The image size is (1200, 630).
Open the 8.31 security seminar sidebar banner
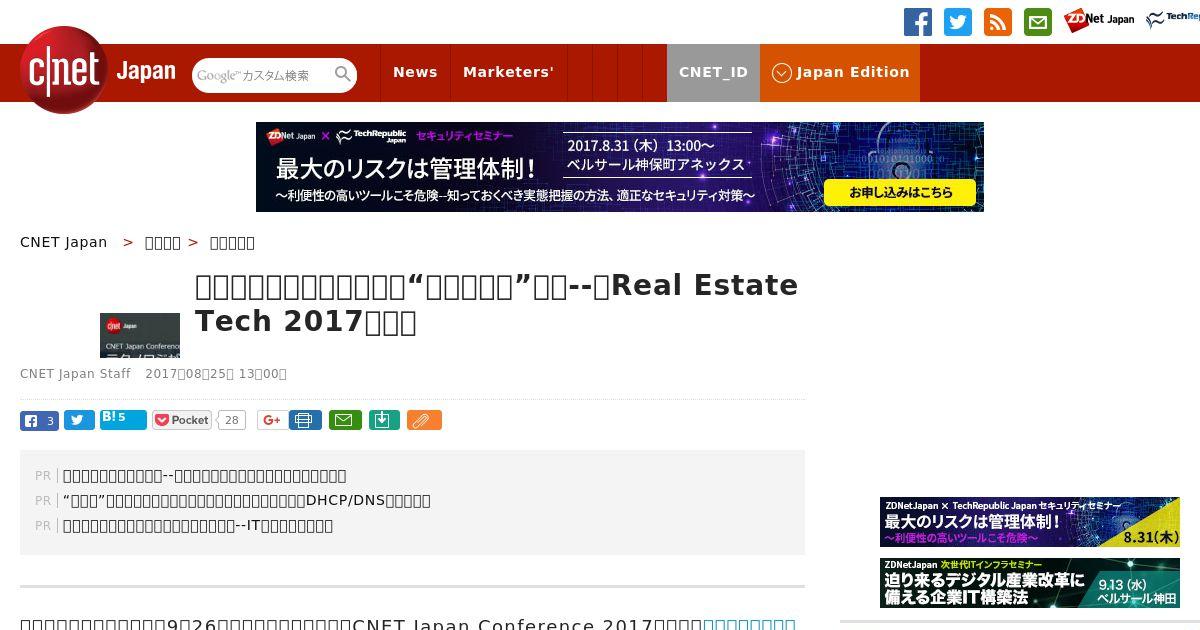click(x=1030, y=522)
